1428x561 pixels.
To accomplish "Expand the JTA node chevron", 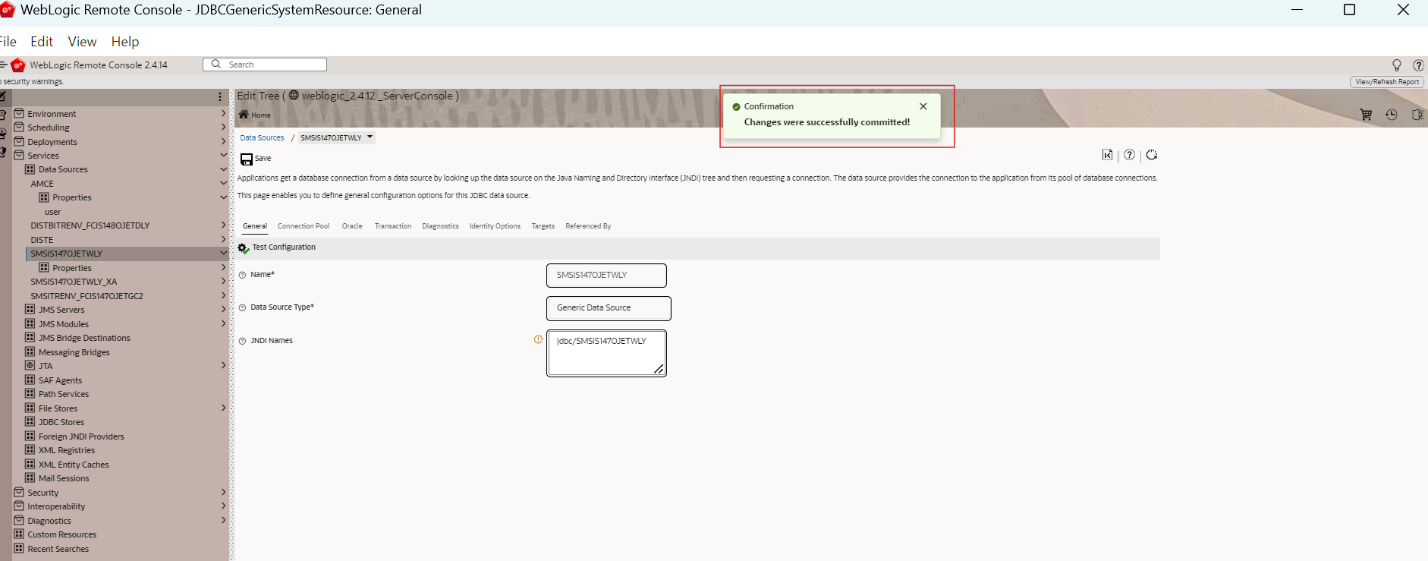I will 223,366.
